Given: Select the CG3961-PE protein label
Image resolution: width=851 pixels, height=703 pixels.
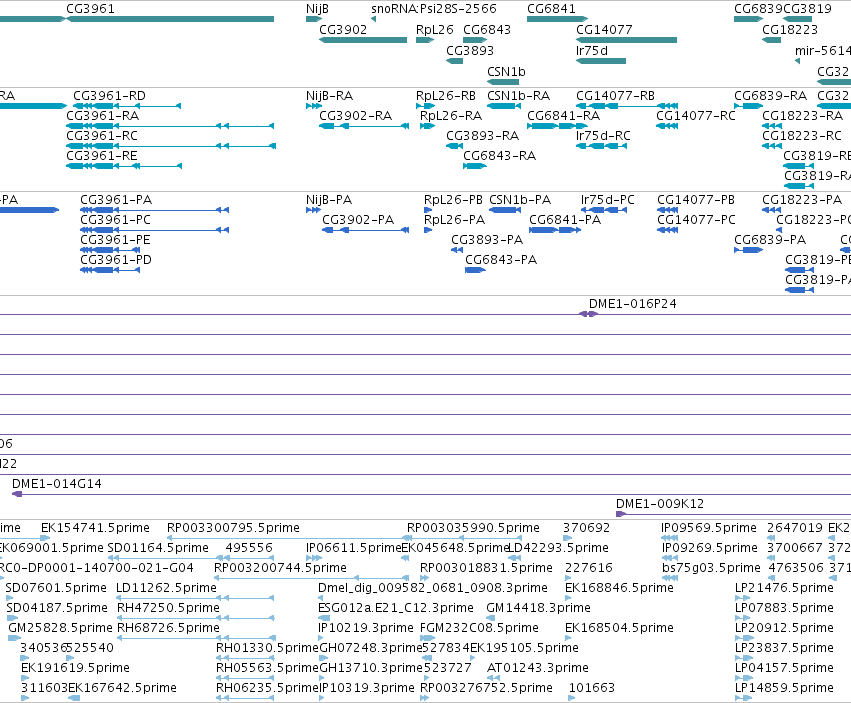Looking at the screenshot, I should click(x=115, y=240).
